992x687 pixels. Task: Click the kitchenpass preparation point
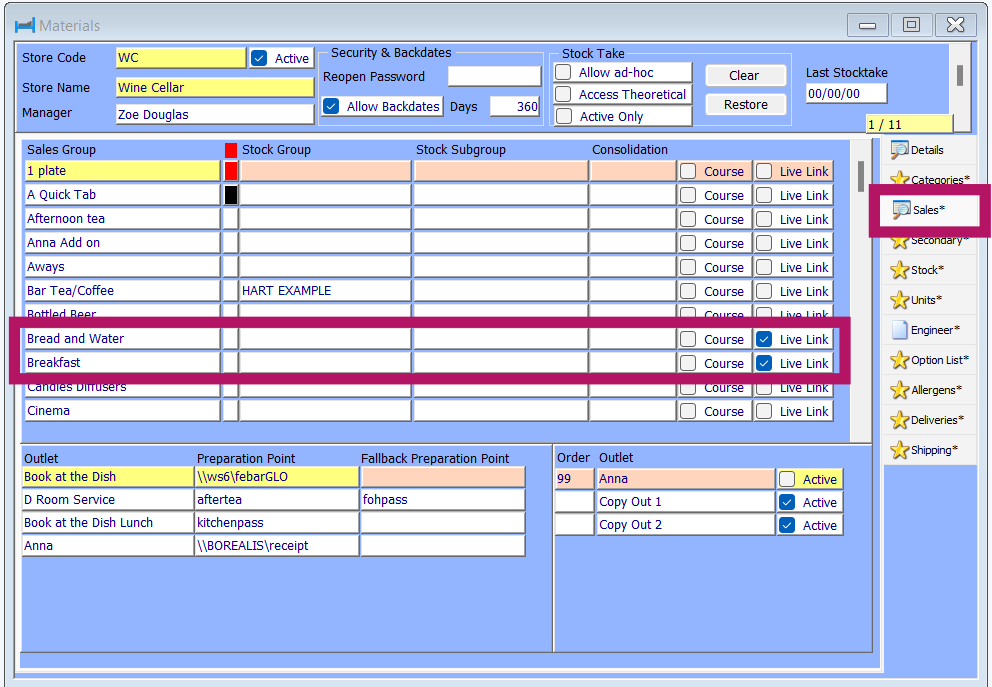click(x=277, y=523)
